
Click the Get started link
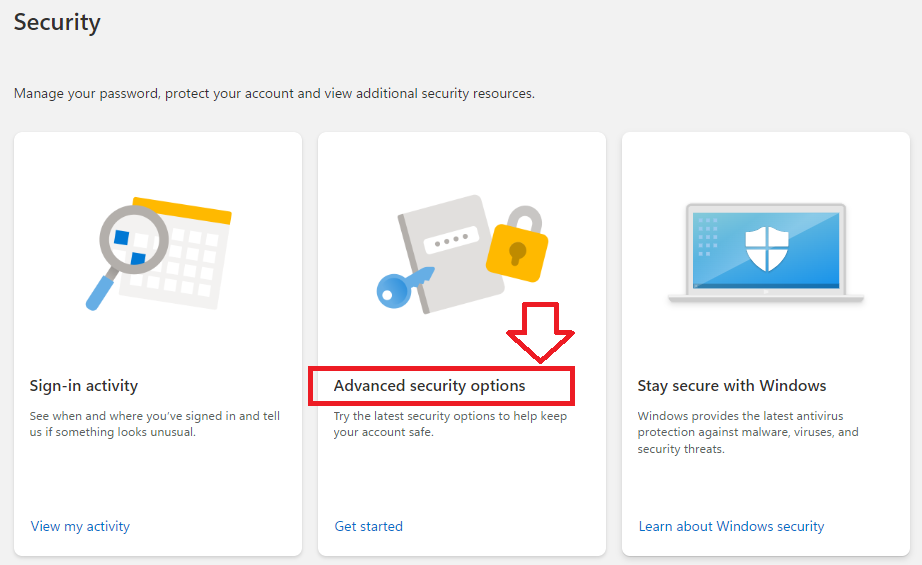(369, 526)
